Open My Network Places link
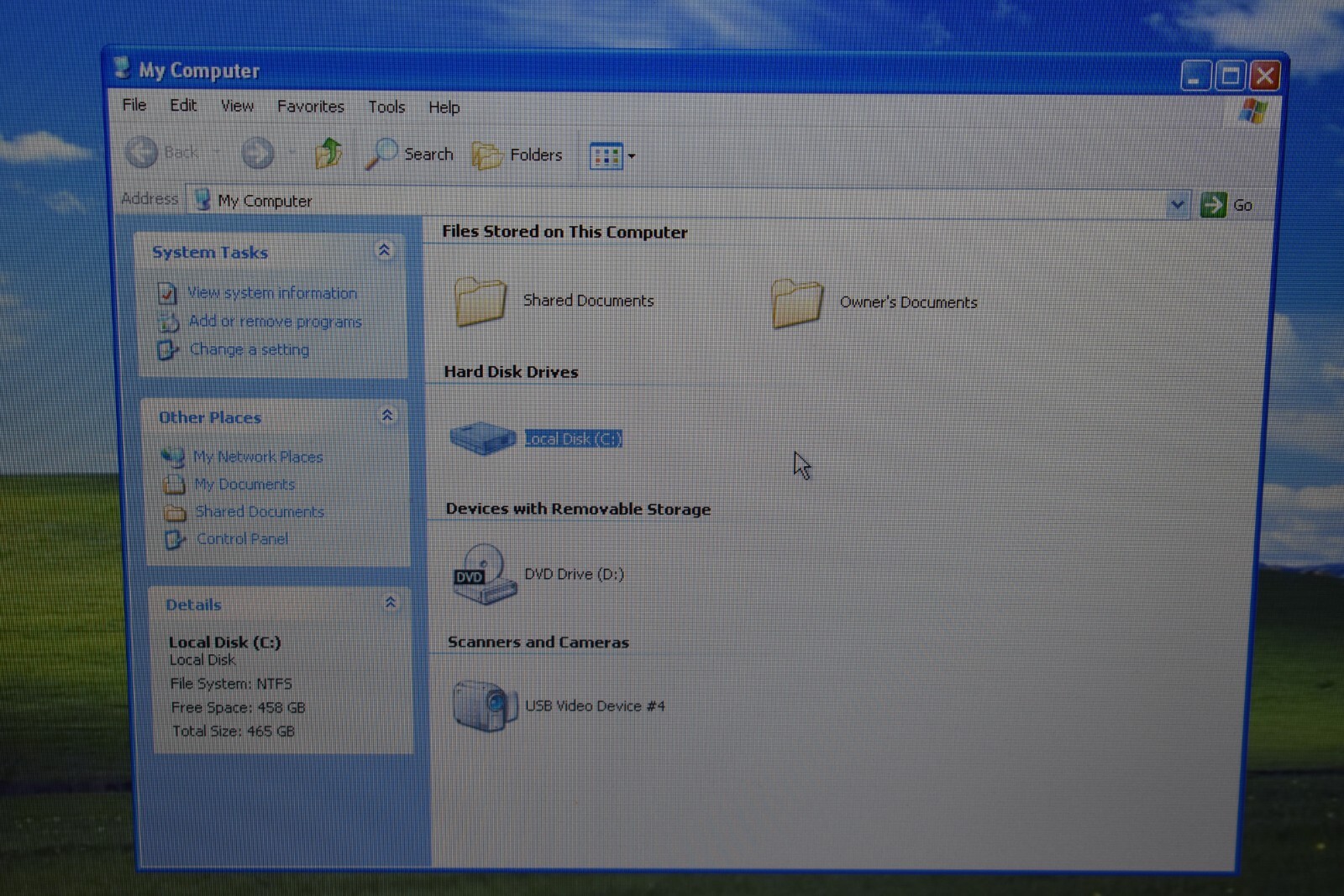 (258, 457)
